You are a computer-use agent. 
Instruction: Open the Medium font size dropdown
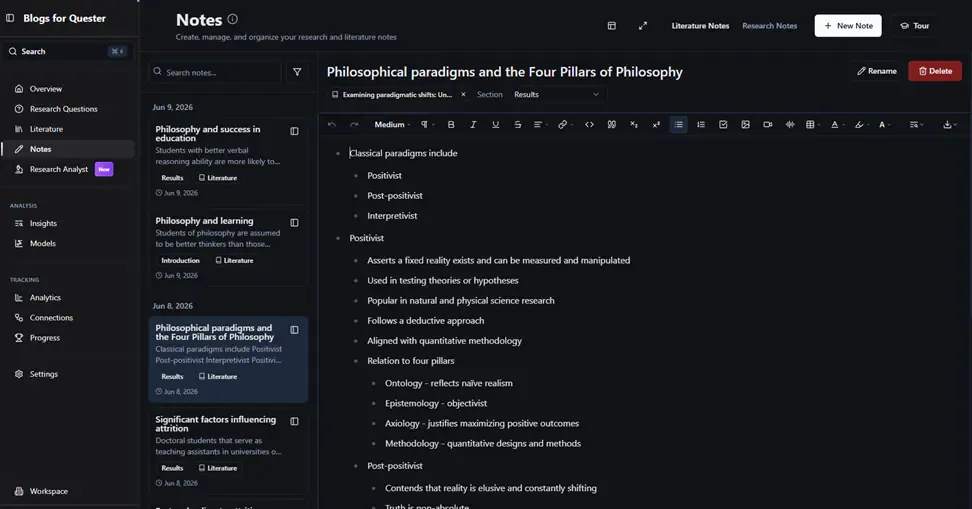point(392,125)
